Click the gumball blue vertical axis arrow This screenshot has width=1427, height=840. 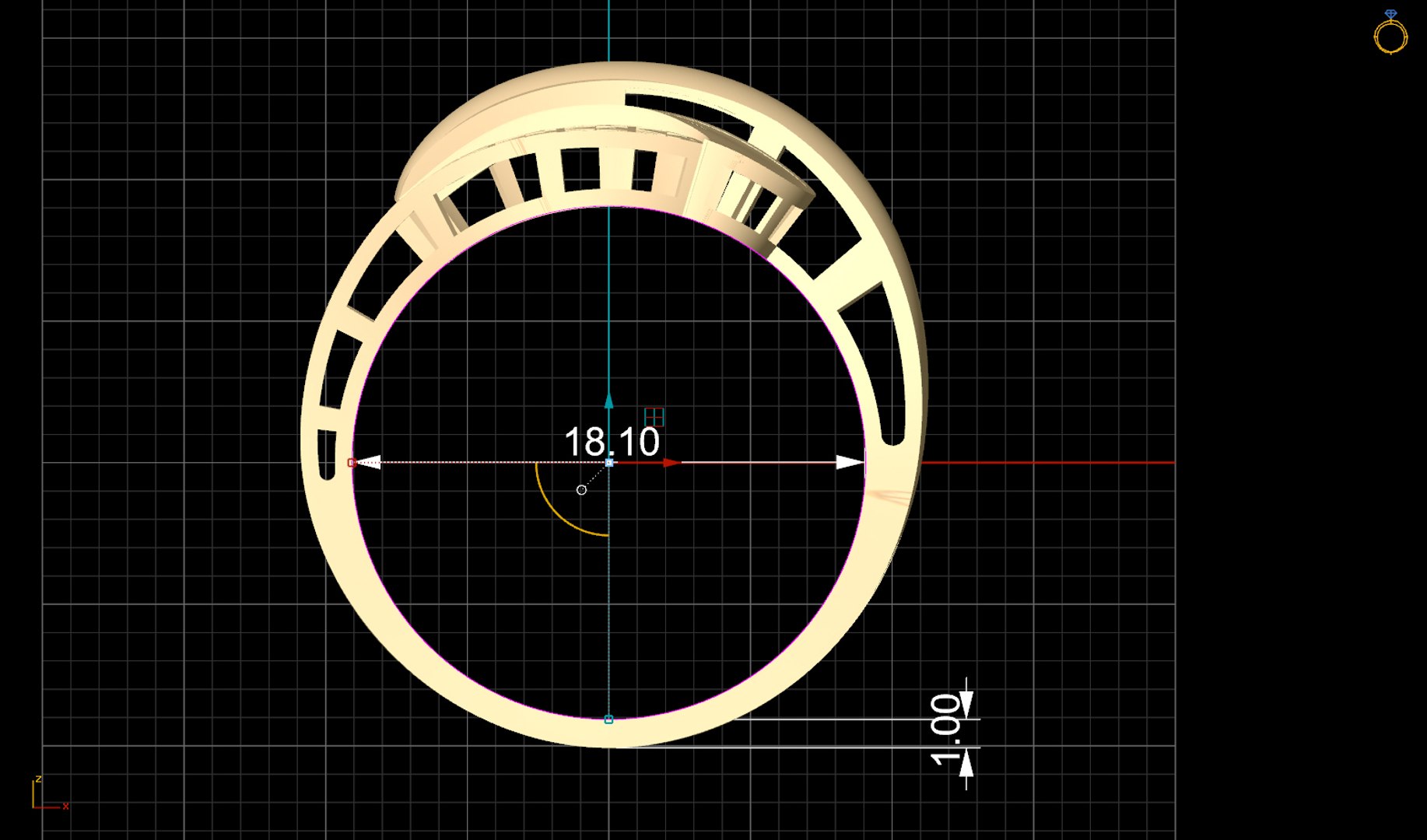(x=609, y=400)
